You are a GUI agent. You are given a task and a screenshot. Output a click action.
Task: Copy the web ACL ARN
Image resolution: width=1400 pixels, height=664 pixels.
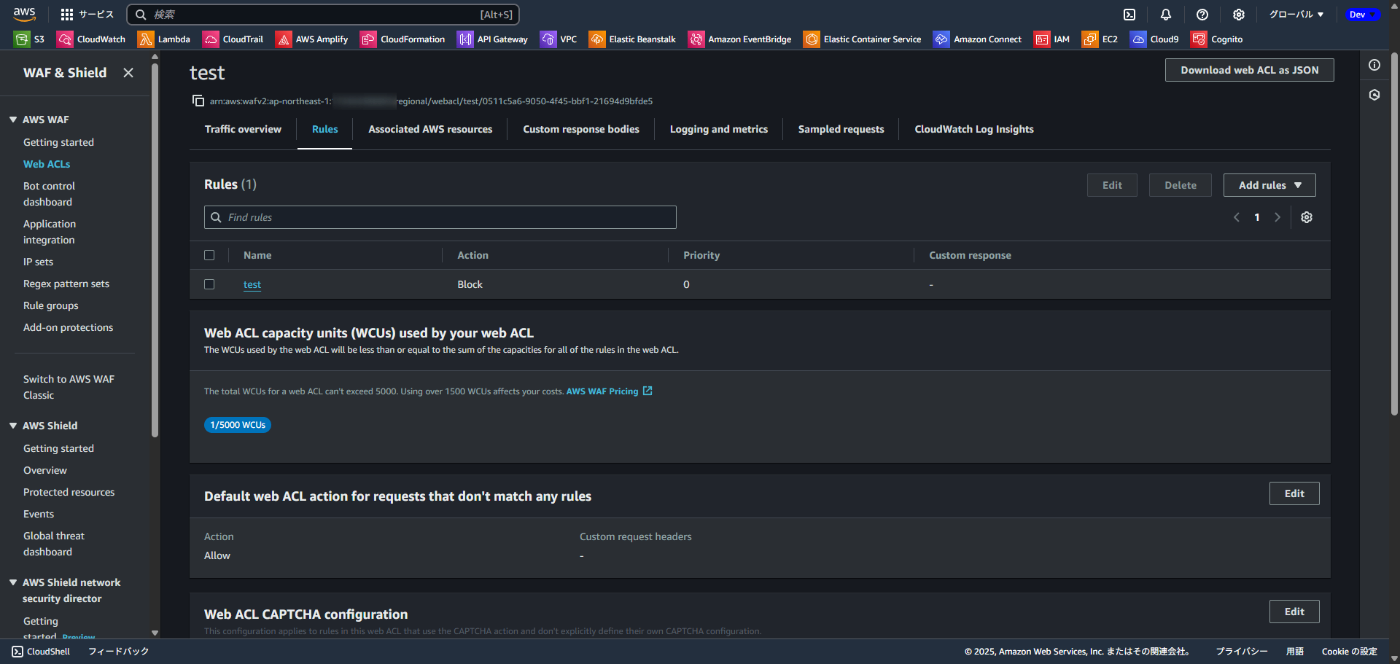[198, 101]
